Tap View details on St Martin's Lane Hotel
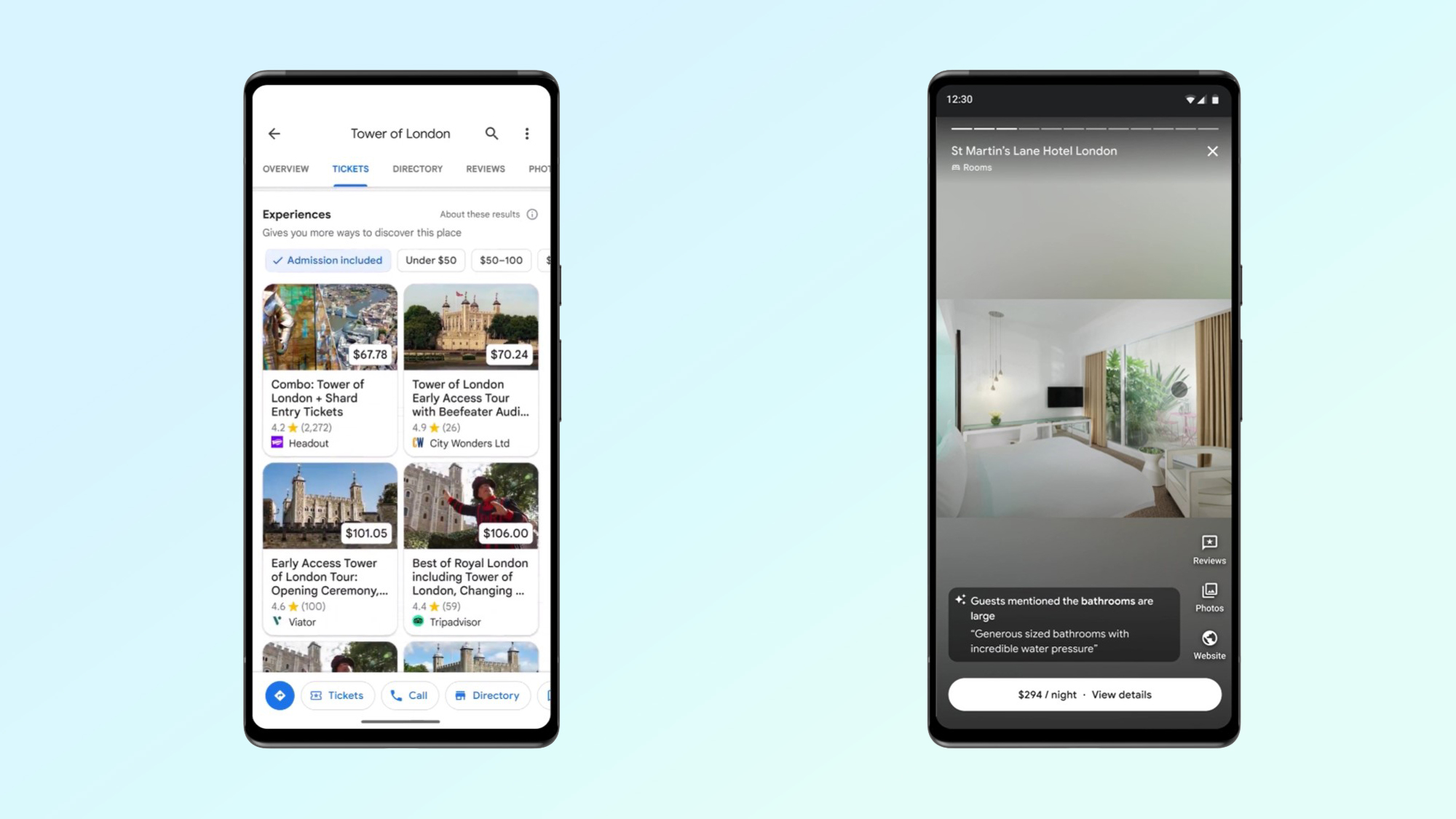 pyautogui.click(x=1121, y=694)
